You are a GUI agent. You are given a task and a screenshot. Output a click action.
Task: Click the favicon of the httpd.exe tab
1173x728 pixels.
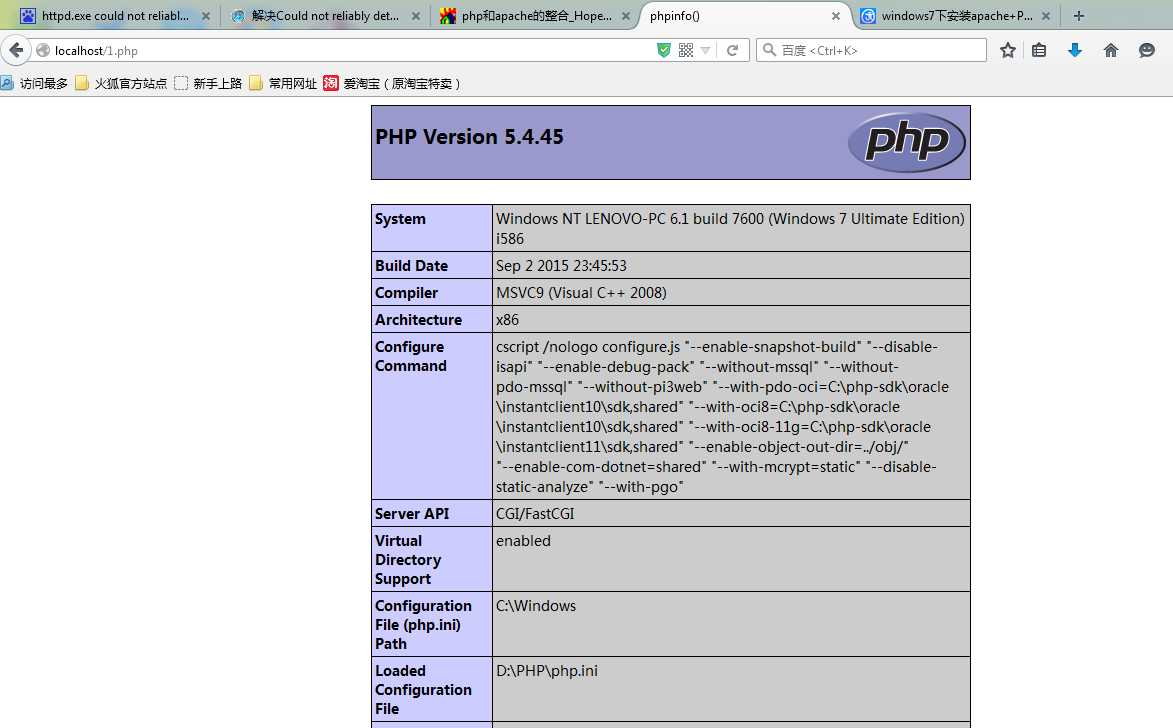pyautogui.click(x=28, y=16)
